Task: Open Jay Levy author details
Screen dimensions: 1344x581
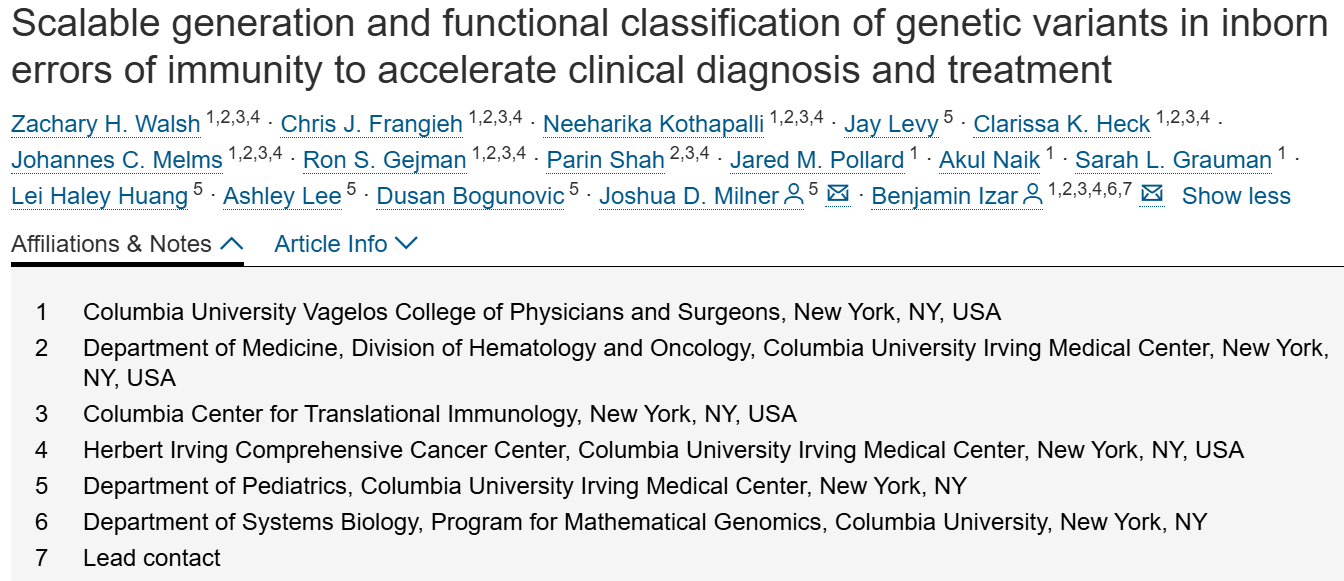Action: (x=891, y=124)
